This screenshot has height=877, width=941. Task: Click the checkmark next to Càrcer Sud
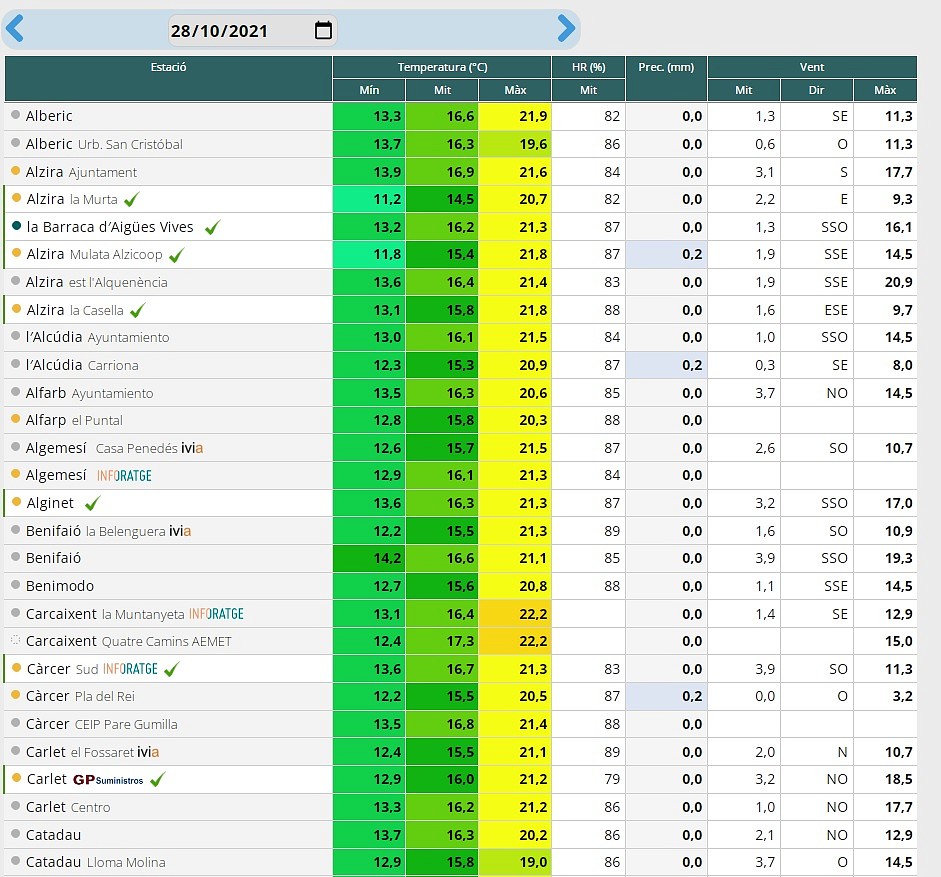point(172,669)
